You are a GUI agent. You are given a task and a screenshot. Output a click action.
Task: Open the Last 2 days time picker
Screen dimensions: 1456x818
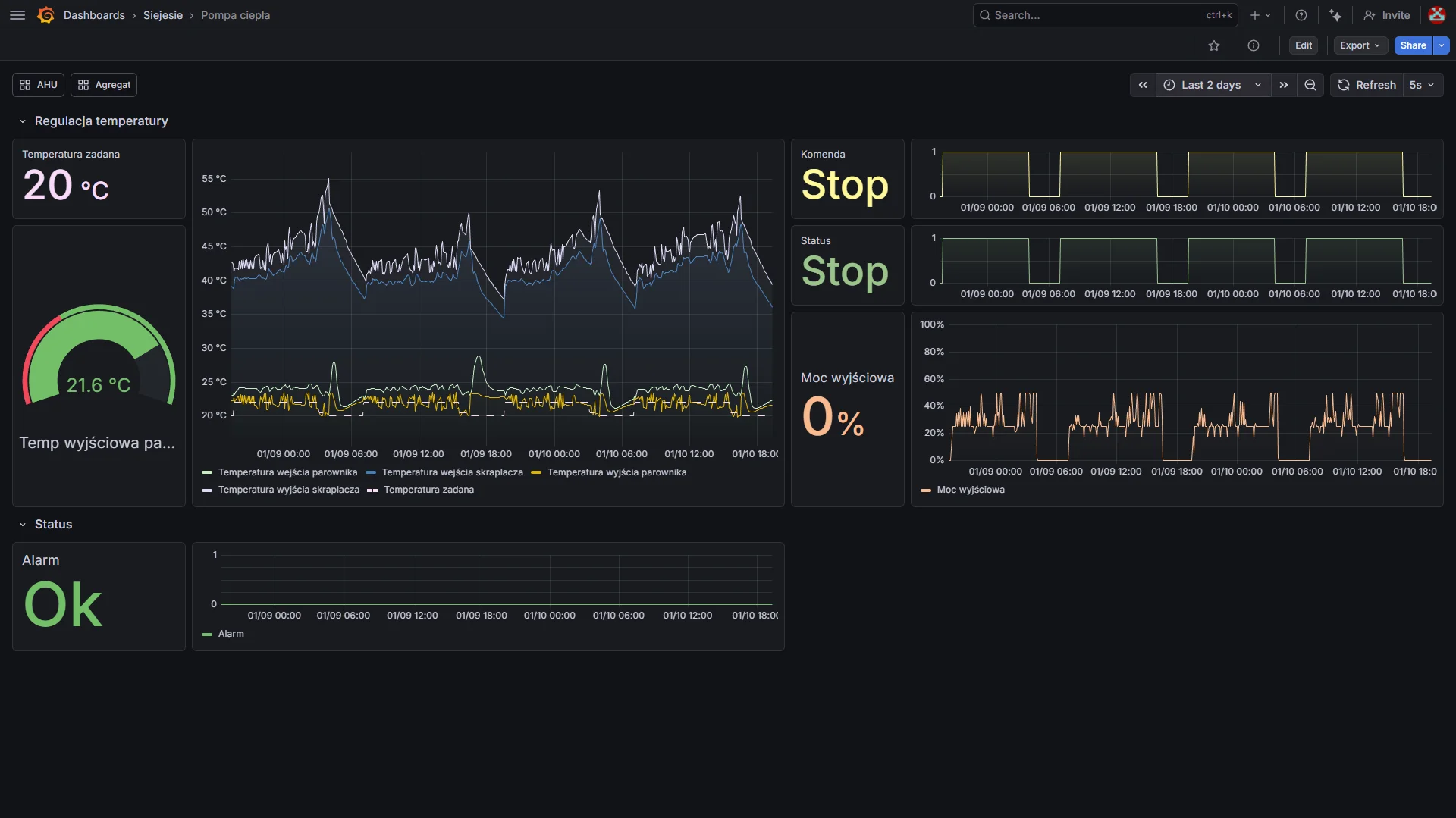pos(1211,85)
